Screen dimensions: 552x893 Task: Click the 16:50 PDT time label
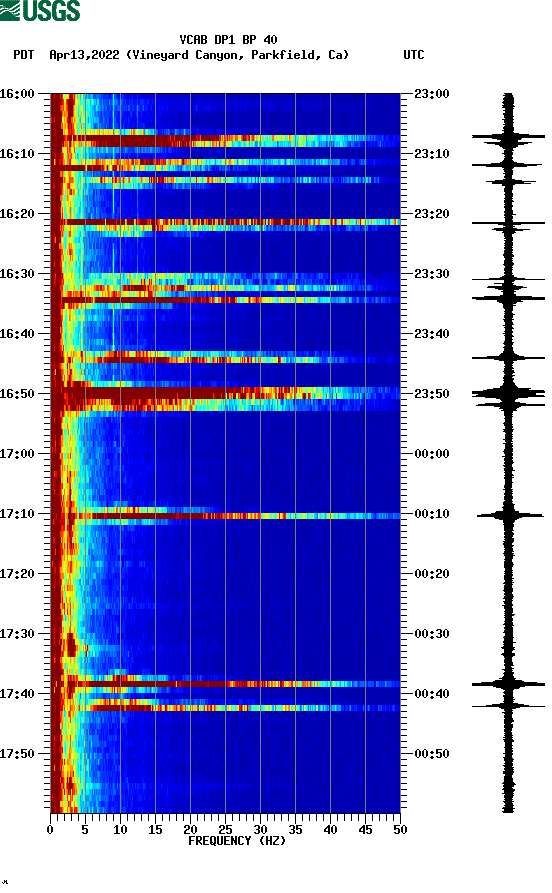tap(17, 394)
